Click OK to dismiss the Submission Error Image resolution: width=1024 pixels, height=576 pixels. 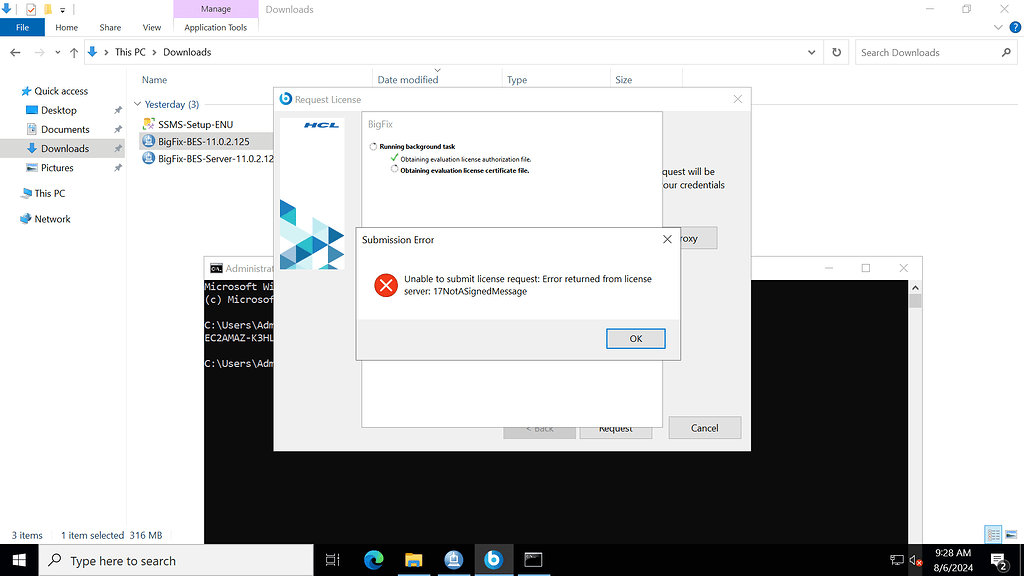click(635, 338)
